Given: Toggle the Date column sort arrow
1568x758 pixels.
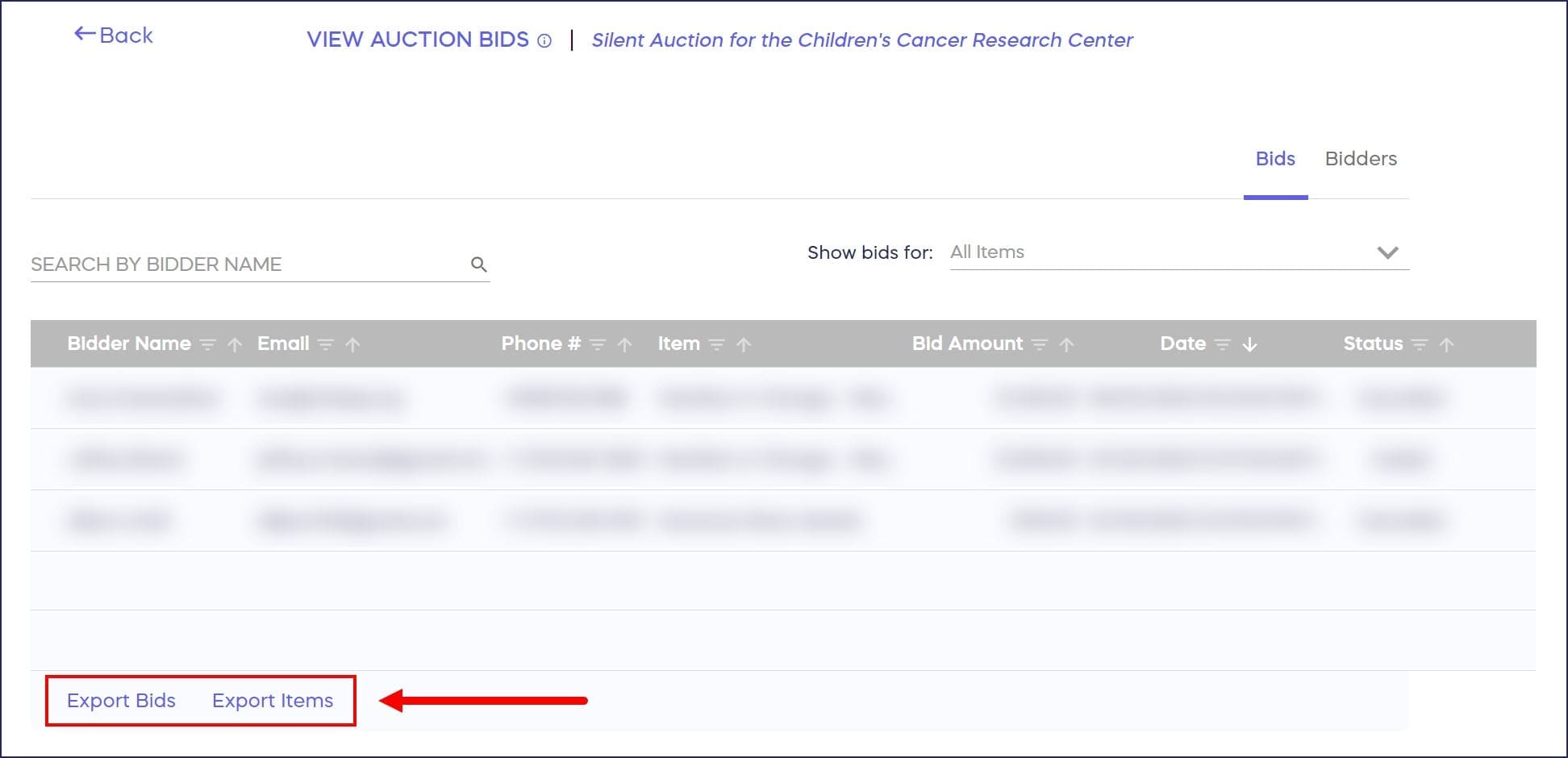Looking at the screenshot, I should [x=1249, y=345].
